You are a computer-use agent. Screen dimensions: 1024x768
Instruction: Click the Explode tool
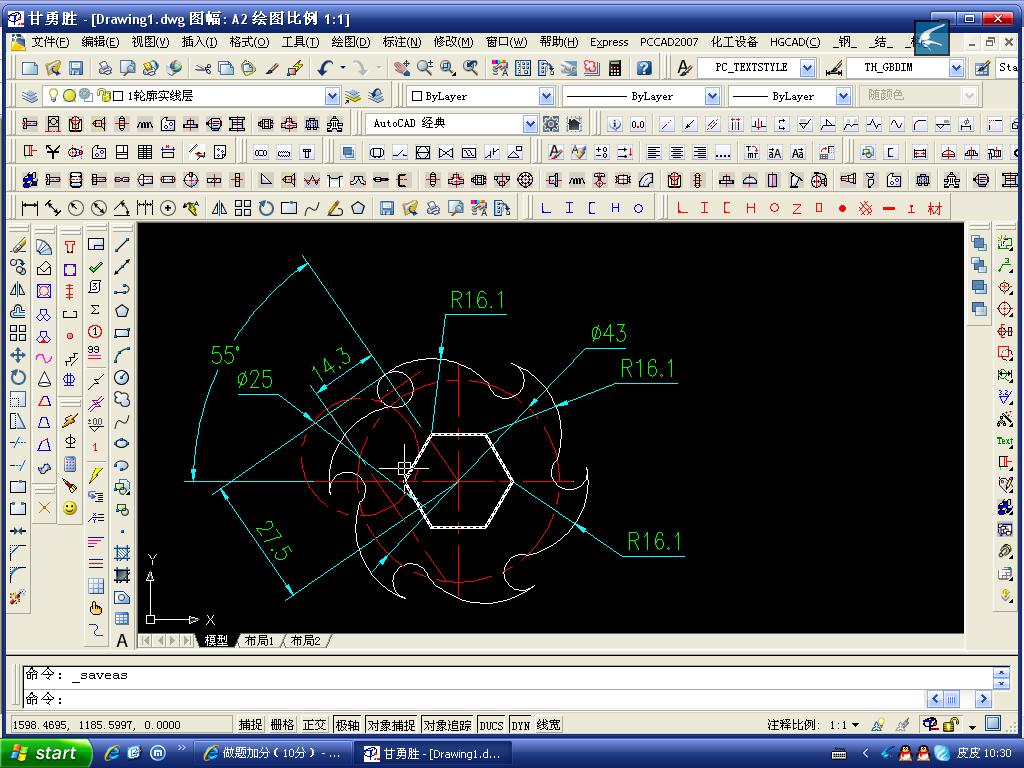tap(18, 597)
